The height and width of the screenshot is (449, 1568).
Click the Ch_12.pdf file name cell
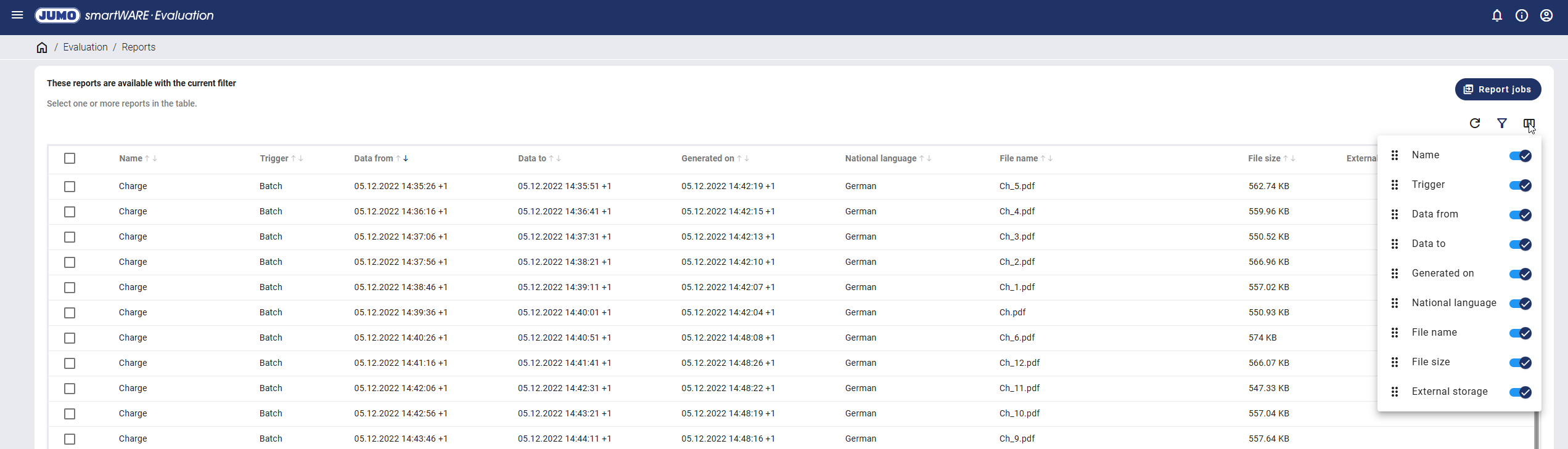tap(1019, 363)
